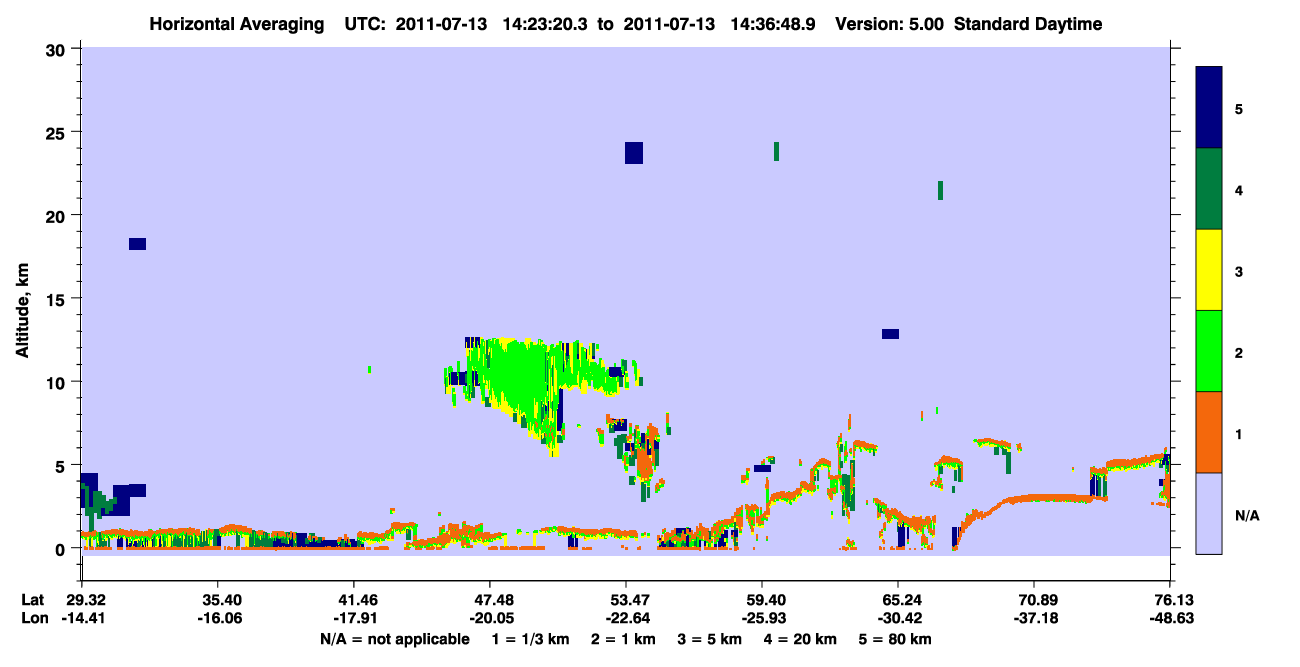
Task: Click the colorbar 'N/A' label
Action: [x=1246, y=515]
